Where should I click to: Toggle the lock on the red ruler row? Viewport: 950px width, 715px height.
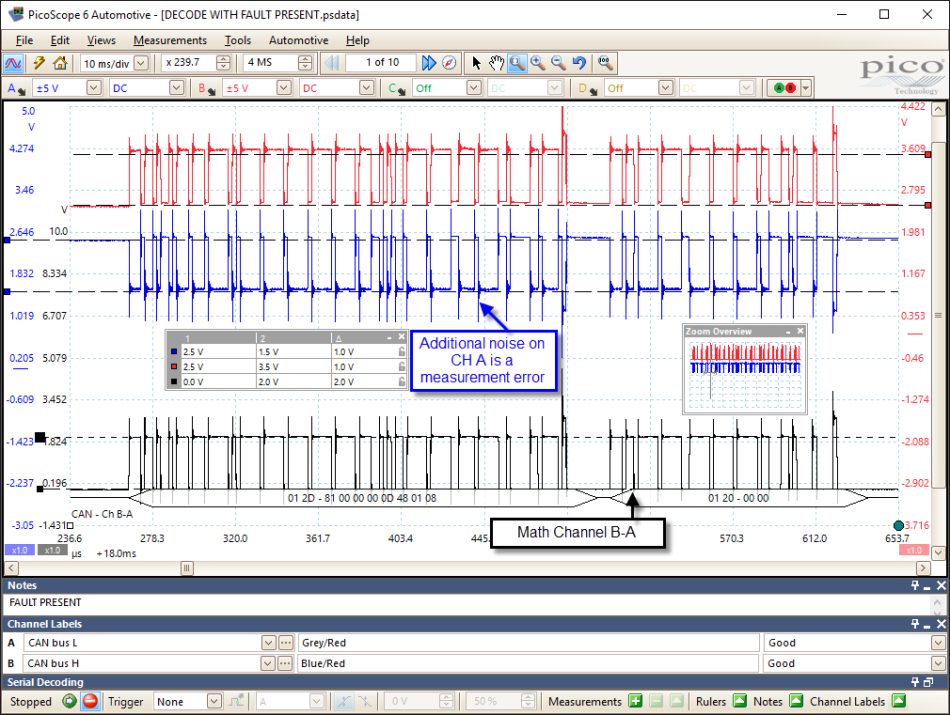point(401,367)
